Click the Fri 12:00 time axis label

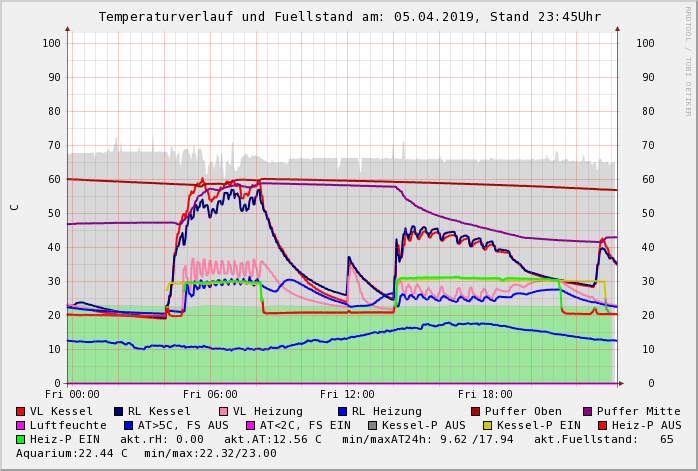tap(347, 394)
